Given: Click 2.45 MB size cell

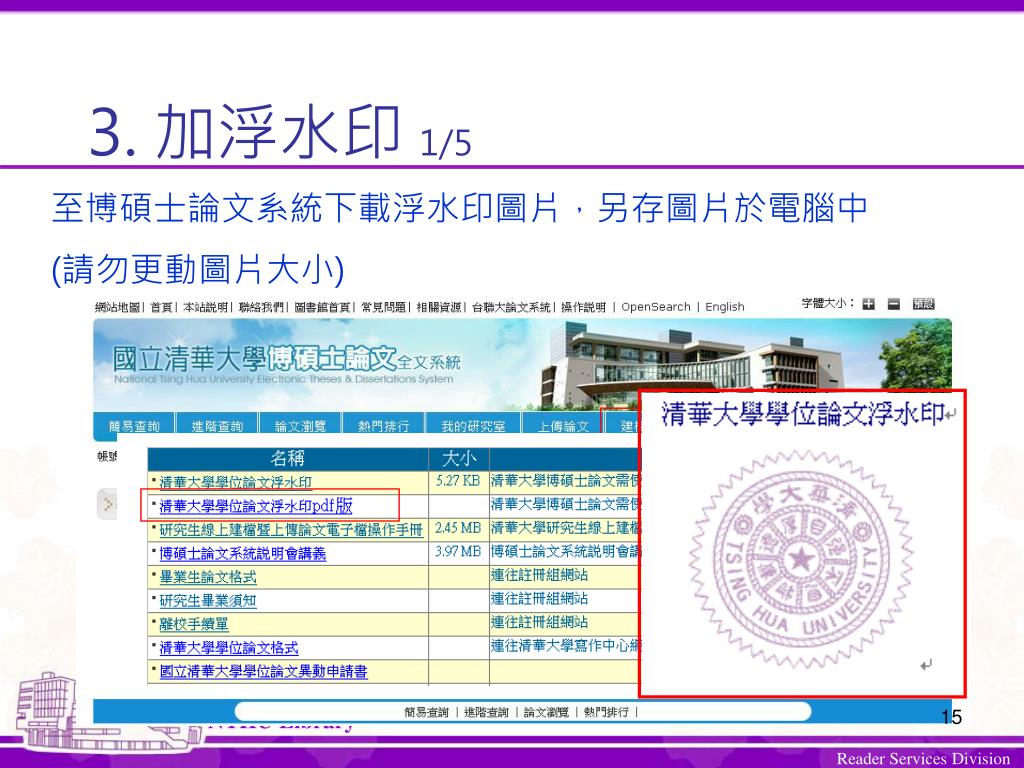Looking at the screenshot, I should (x=458, y=528).
